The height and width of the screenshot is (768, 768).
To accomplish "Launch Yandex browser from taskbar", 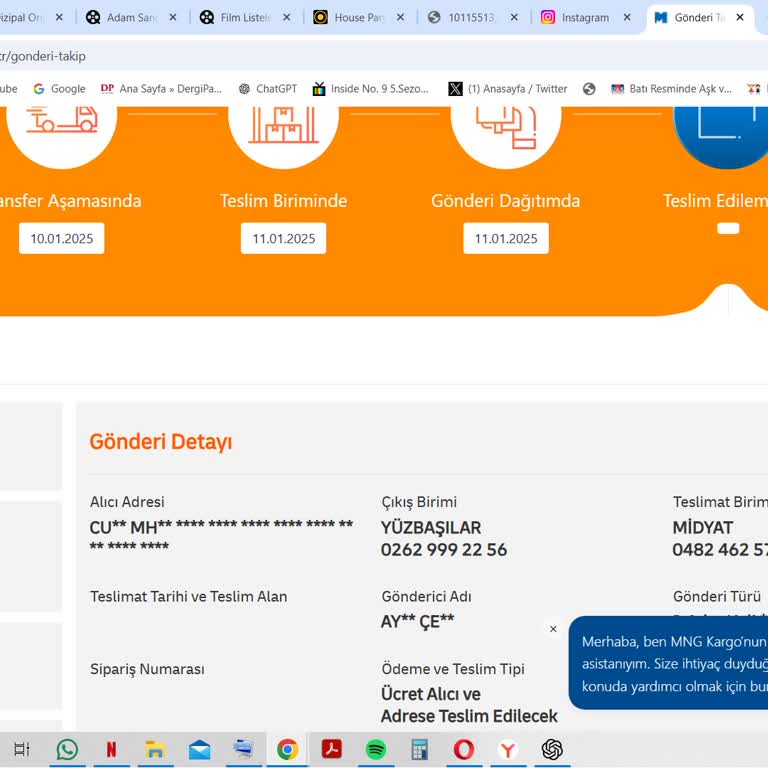I will click(508, 749).
